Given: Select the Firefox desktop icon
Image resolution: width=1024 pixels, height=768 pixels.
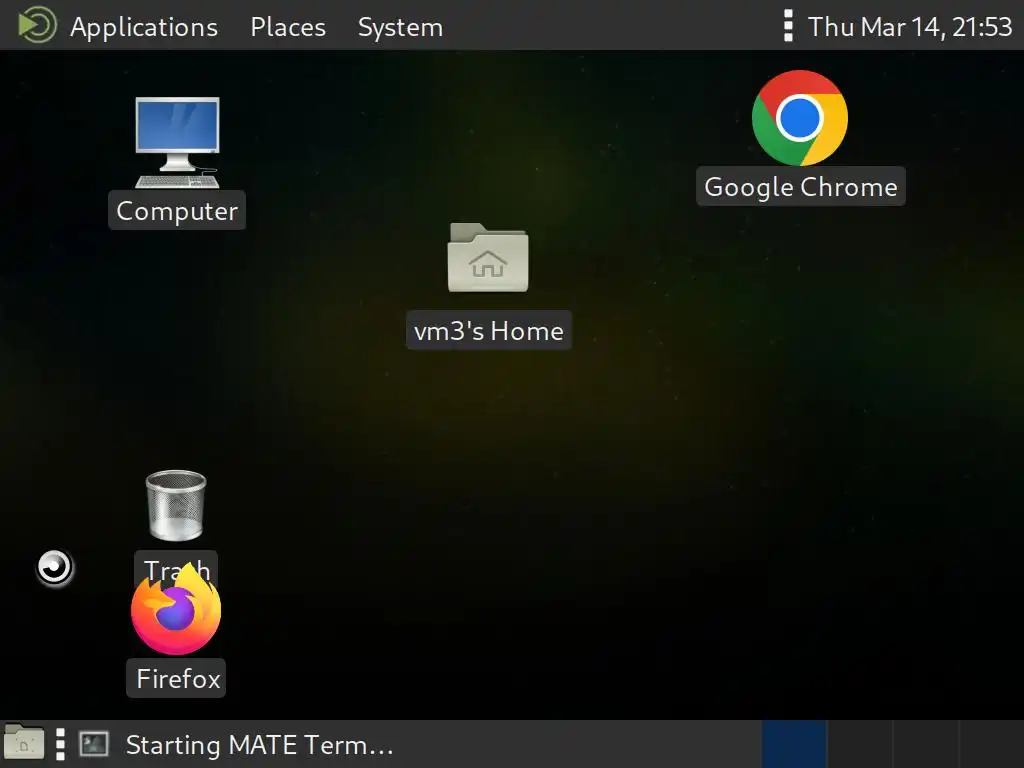Looking at the screenshot, I should (176, 611).
